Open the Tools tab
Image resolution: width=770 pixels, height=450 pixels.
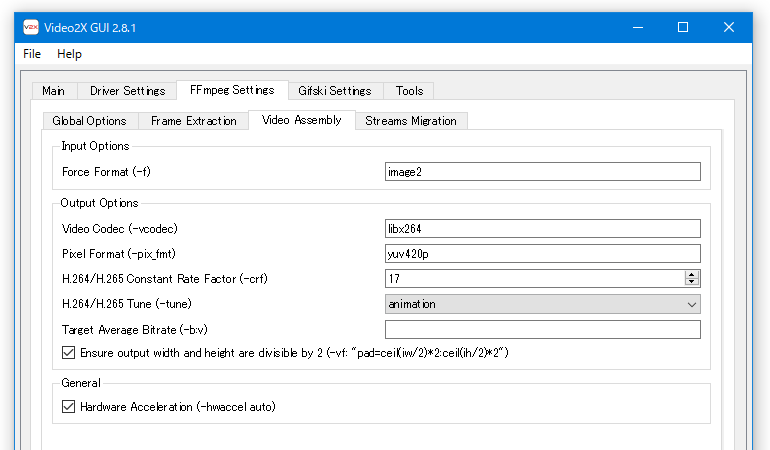coord(409,91)
